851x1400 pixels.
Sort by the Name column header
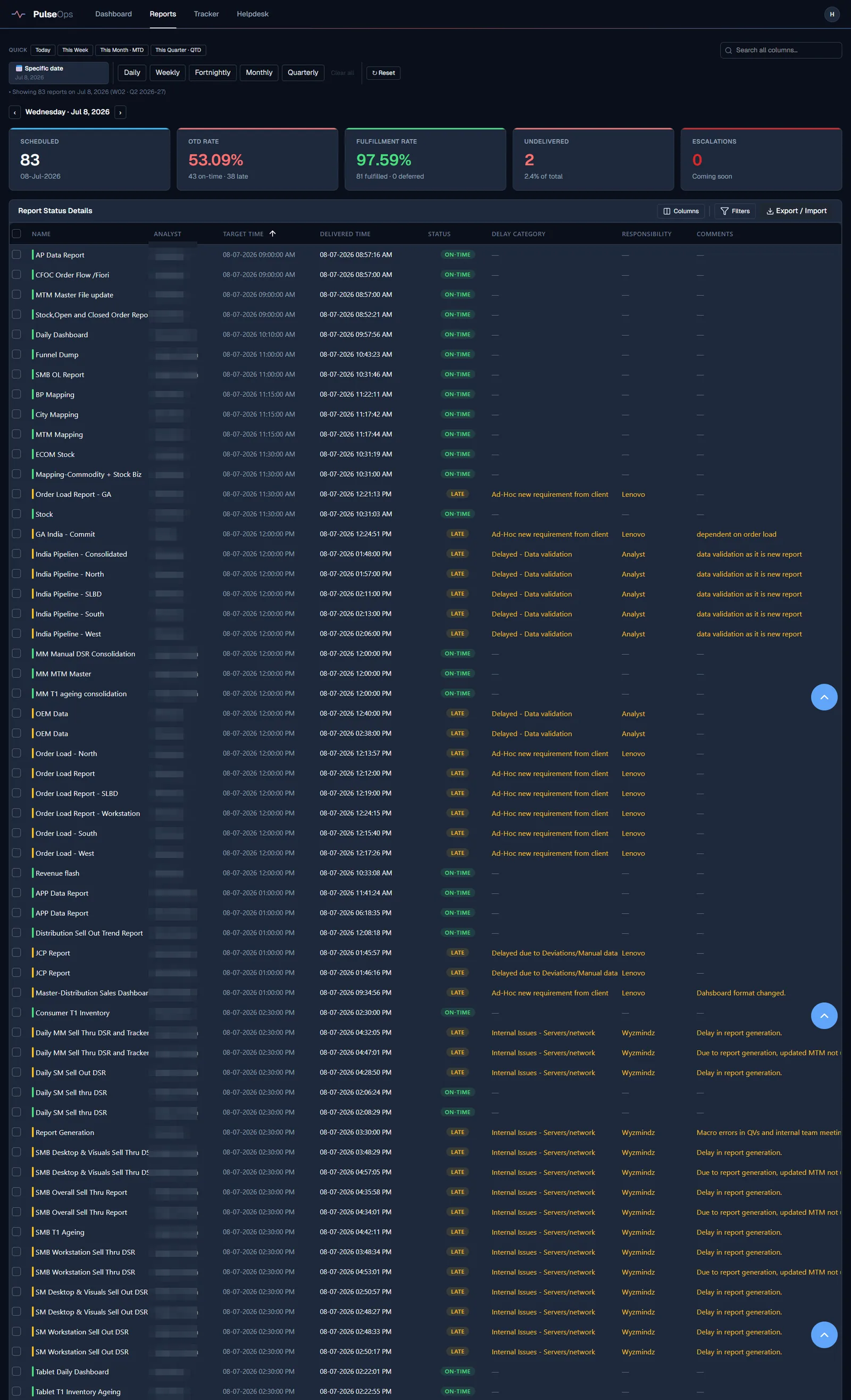(41, 234)
